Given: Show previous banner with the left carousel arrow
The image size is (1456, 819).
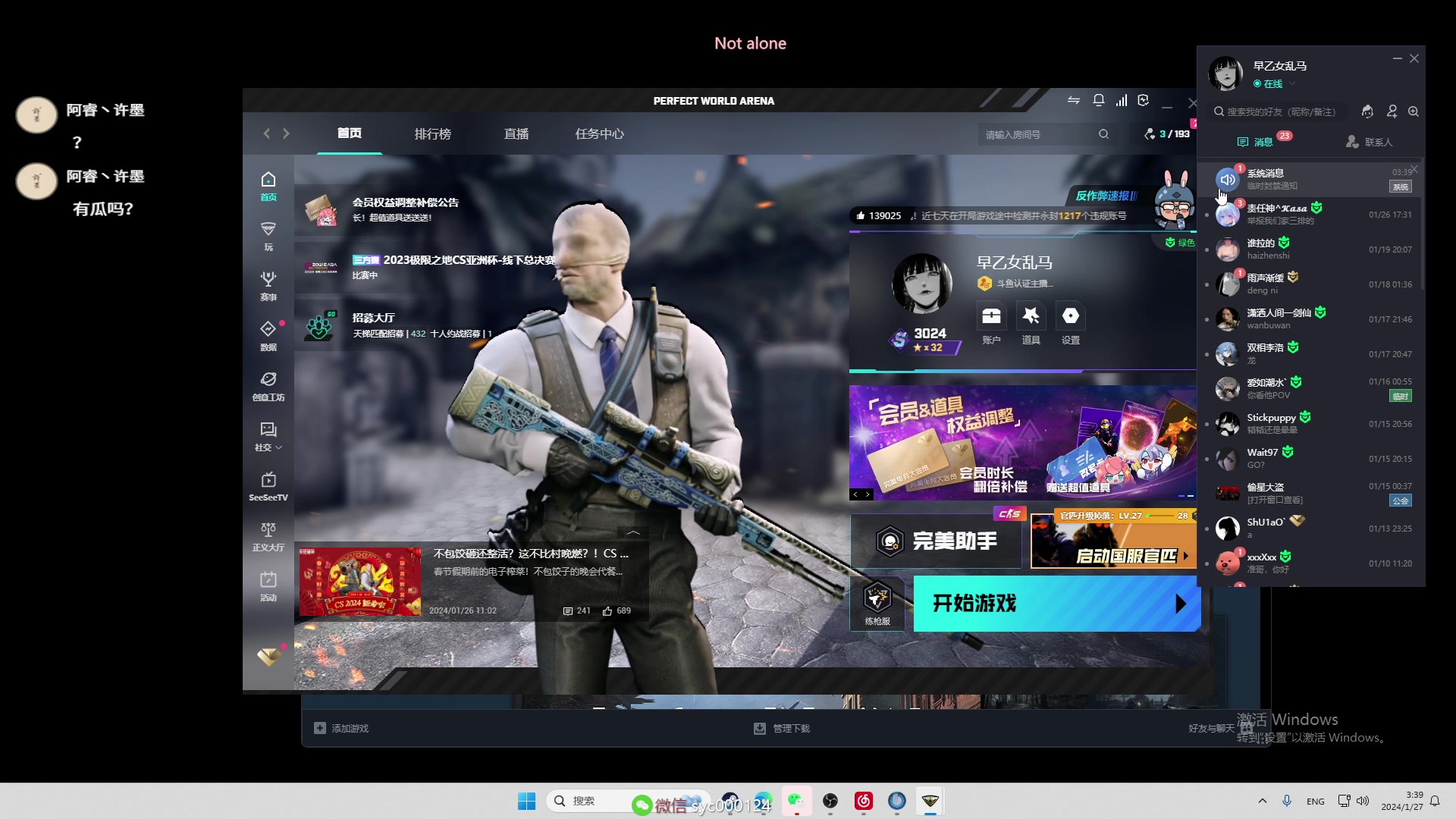Looking at the screenshot, I should (x=855, y=494).
